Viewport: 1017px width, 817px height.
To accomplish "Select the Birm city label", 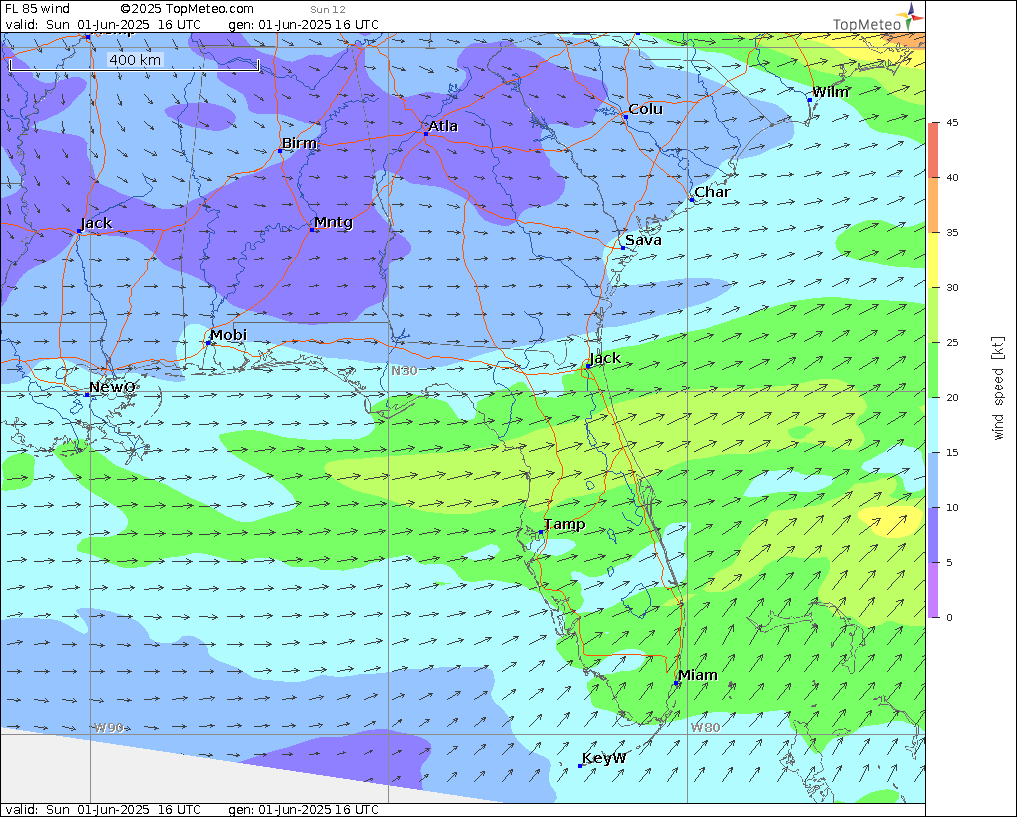I will click(300, 143).
